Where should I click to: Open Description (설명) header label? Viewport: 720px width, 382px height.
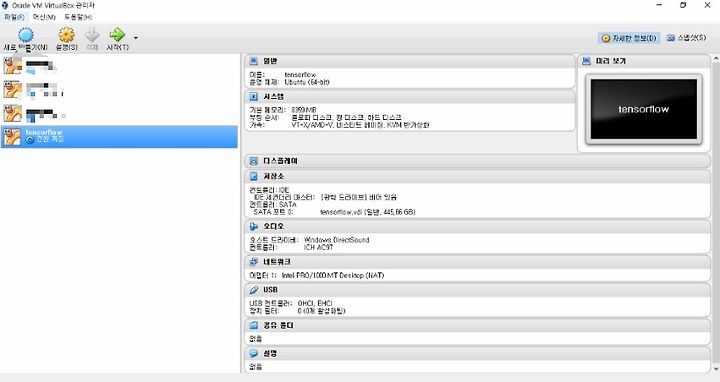click(x=270, y=353)
